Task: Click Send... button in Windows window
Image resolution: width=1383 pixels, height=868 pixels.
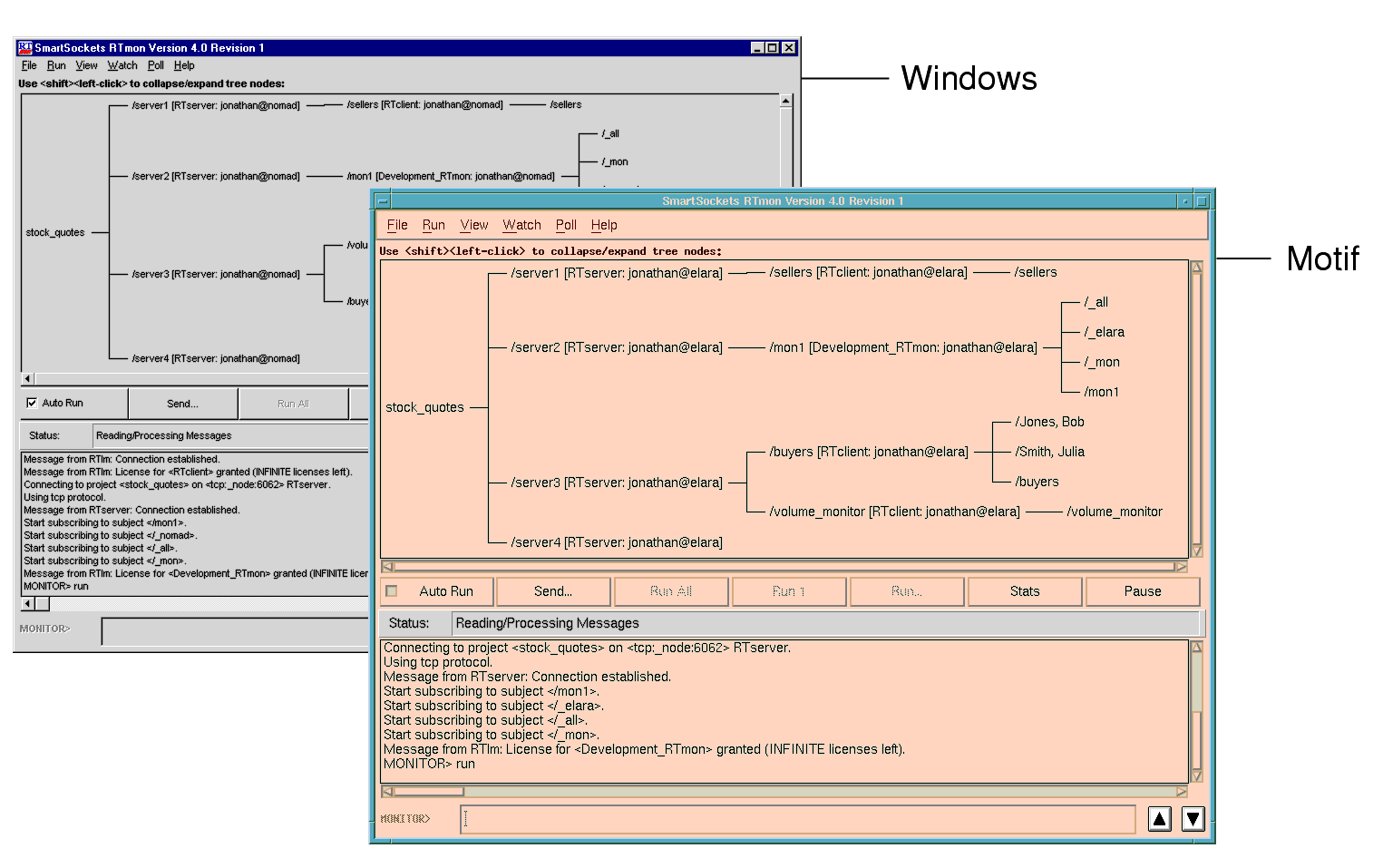Action: (x=182, y=404)
